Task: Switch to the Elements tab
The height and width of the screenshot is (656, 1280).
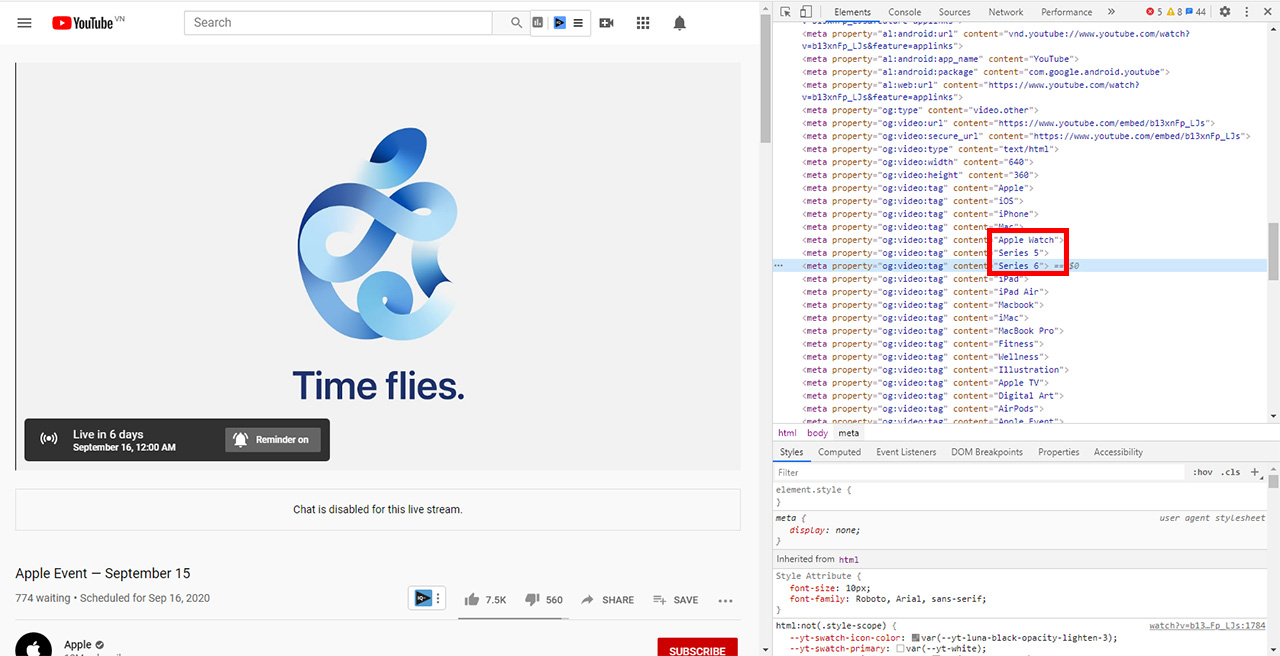Action: (852, 12)
